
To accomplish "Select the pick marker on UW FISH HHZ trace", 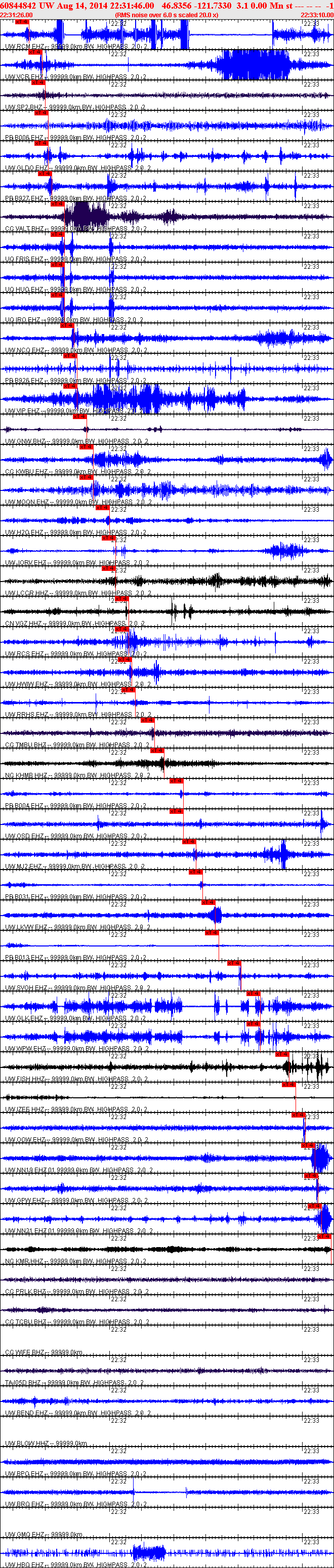I will 282,1054.
